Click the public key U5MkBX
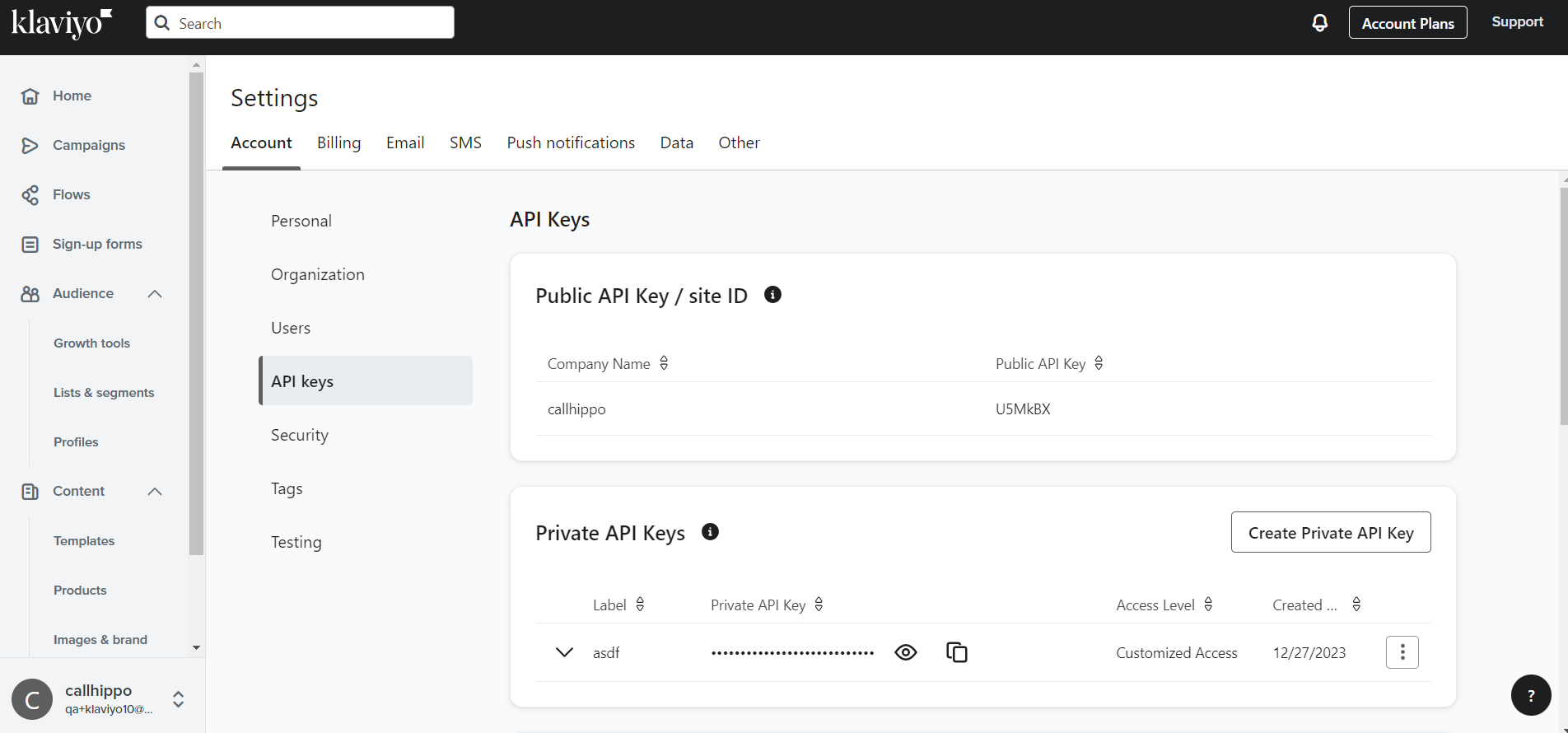 tap(1023, 409)
